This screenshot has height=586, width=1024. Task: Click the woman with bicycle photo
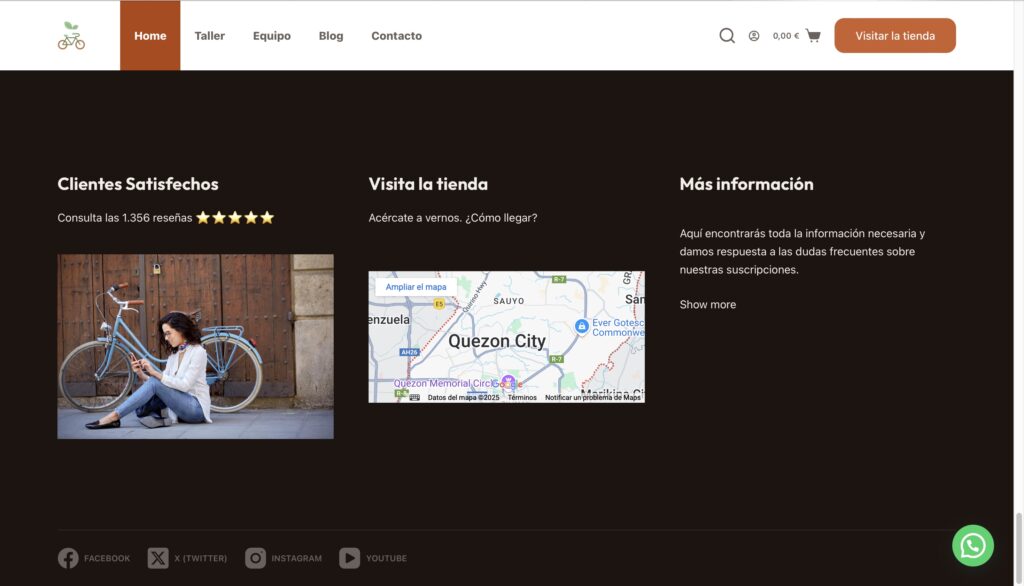pyautogui.click(x=195, y=346)
